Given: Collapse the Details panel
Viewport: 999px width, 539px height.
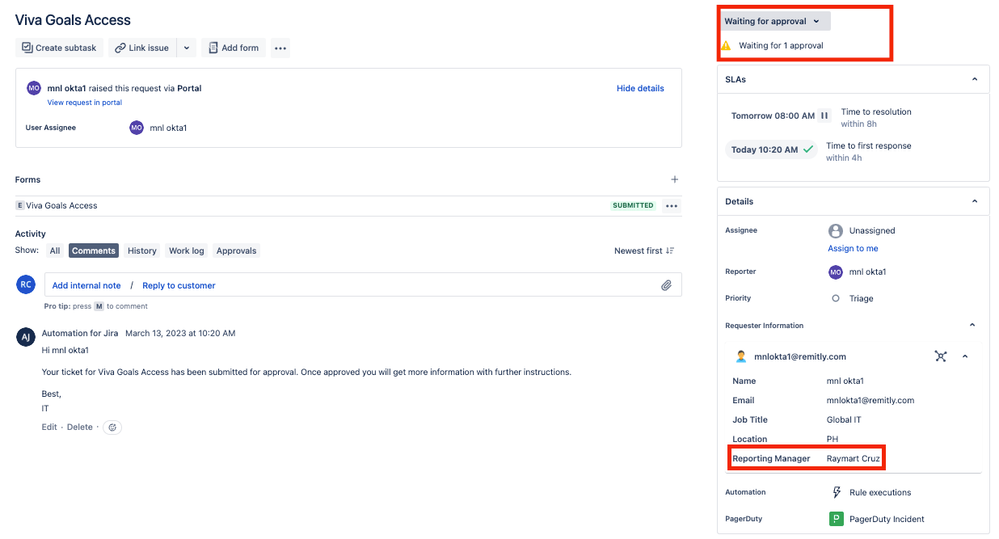Looking at the screenshot, I should [974, 201].
